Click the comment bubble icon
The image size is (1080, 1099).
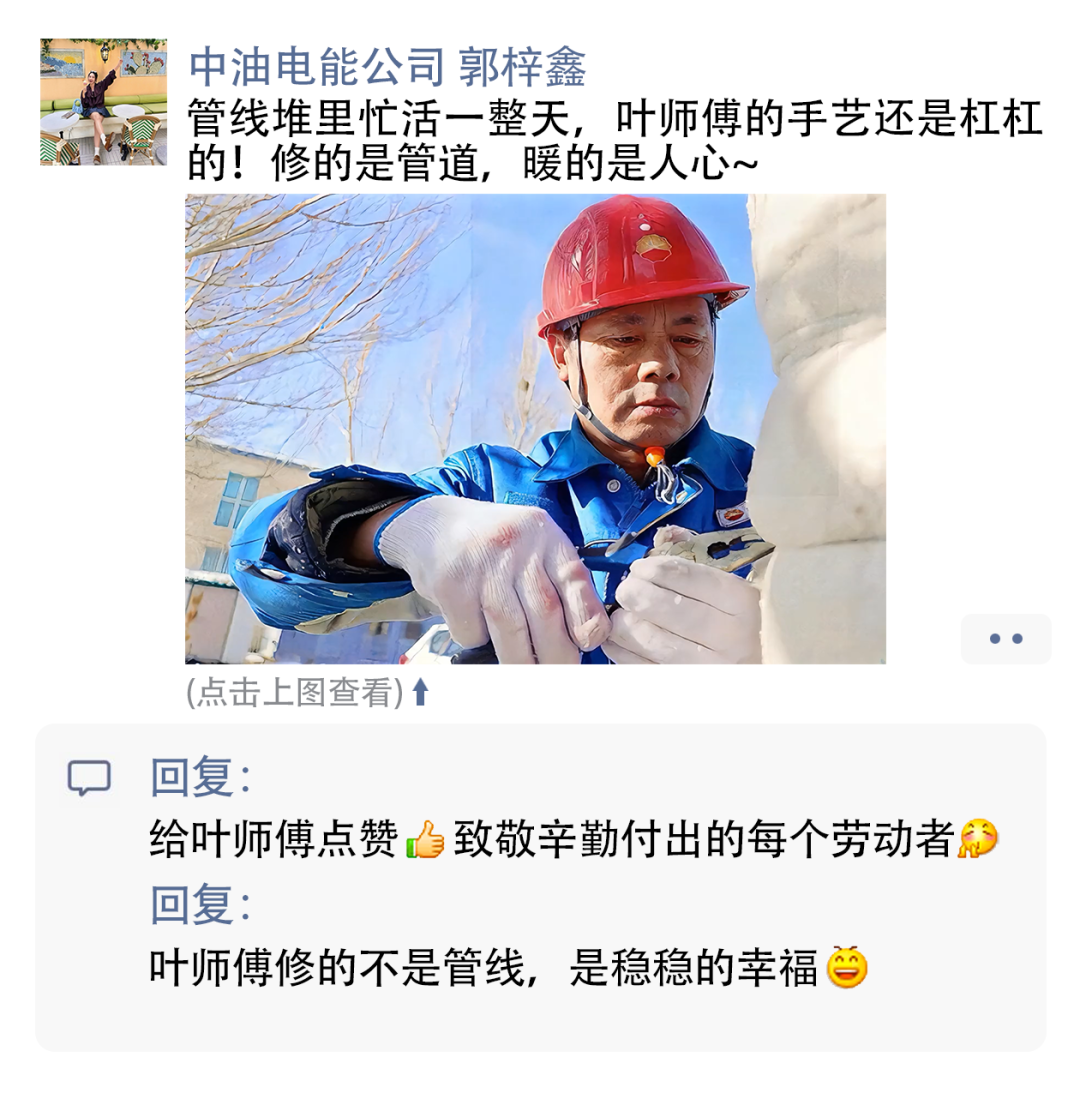pyautogui.click(x=89, y=778)
